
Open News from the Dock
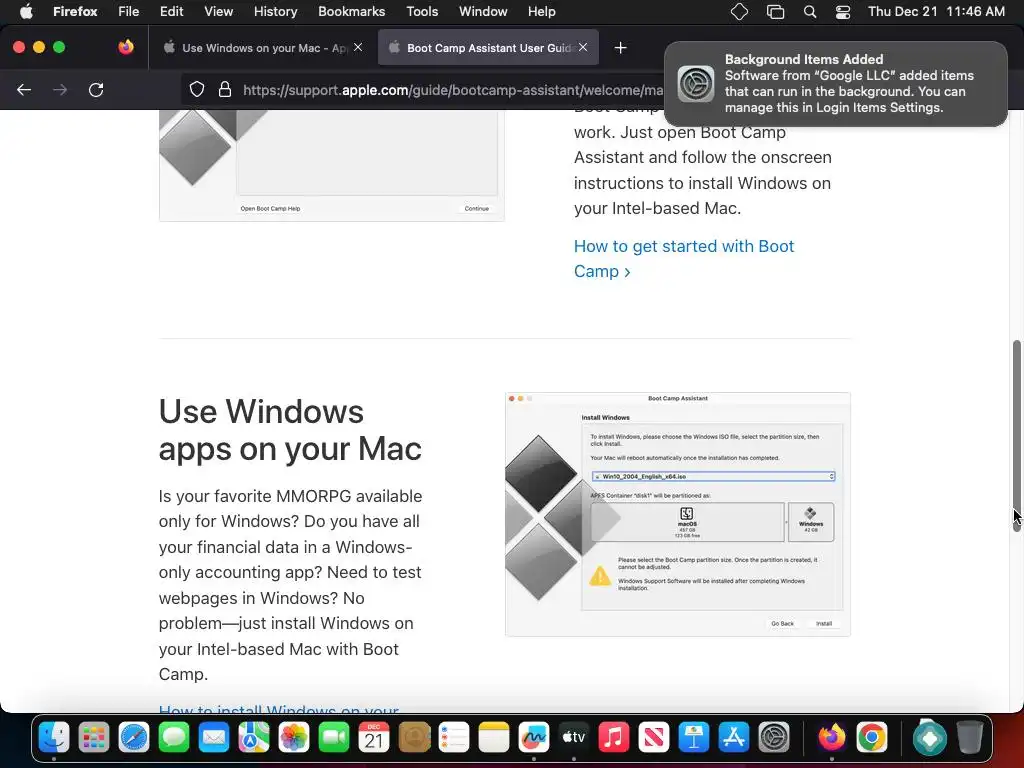tap(654, 738)
